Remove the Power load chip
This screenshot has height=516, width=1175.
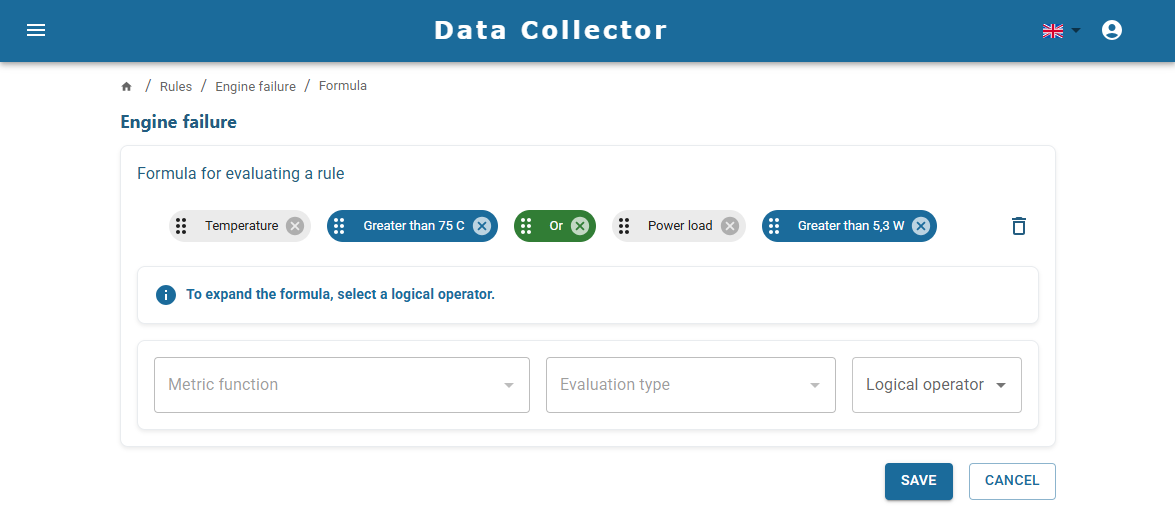click(730, 226)
